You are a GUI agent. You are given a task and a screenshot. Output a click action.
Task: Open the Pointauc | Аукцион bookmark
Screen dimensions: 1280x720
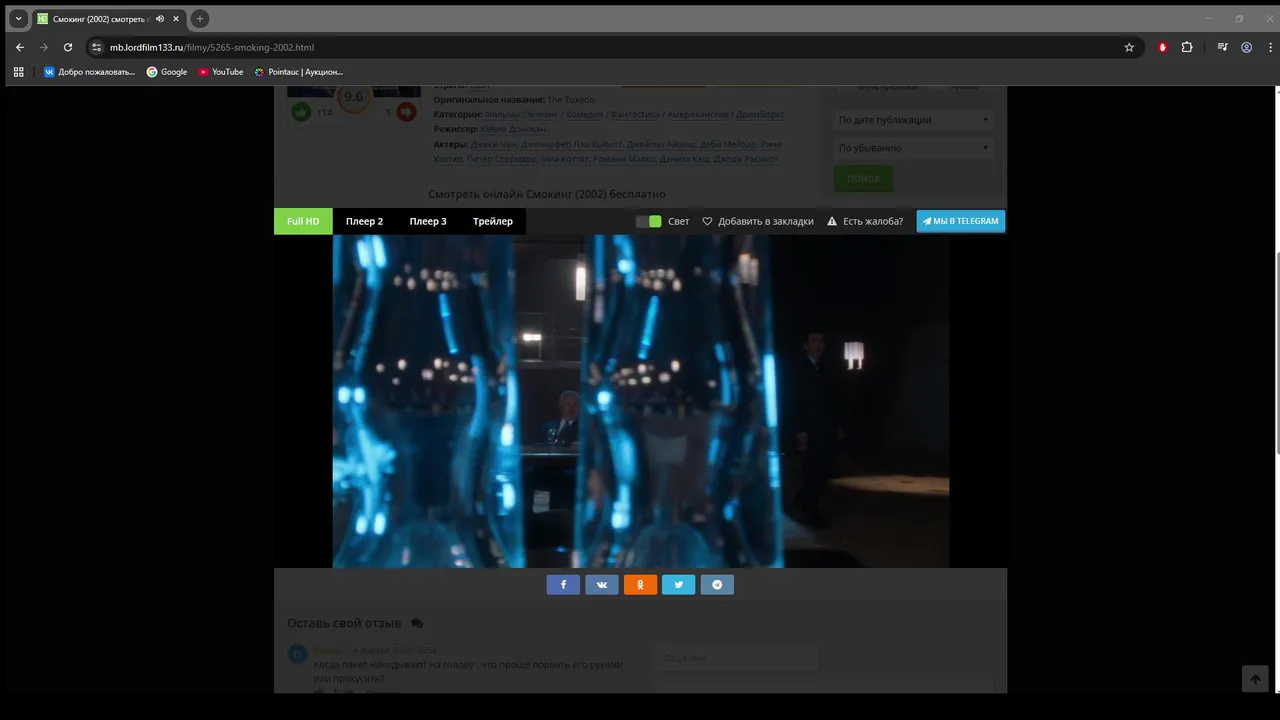298,72
